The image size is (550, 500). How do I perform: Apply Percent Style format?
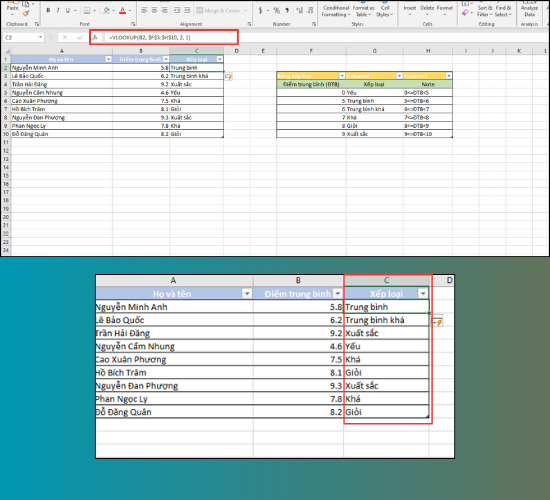[277, 11]
